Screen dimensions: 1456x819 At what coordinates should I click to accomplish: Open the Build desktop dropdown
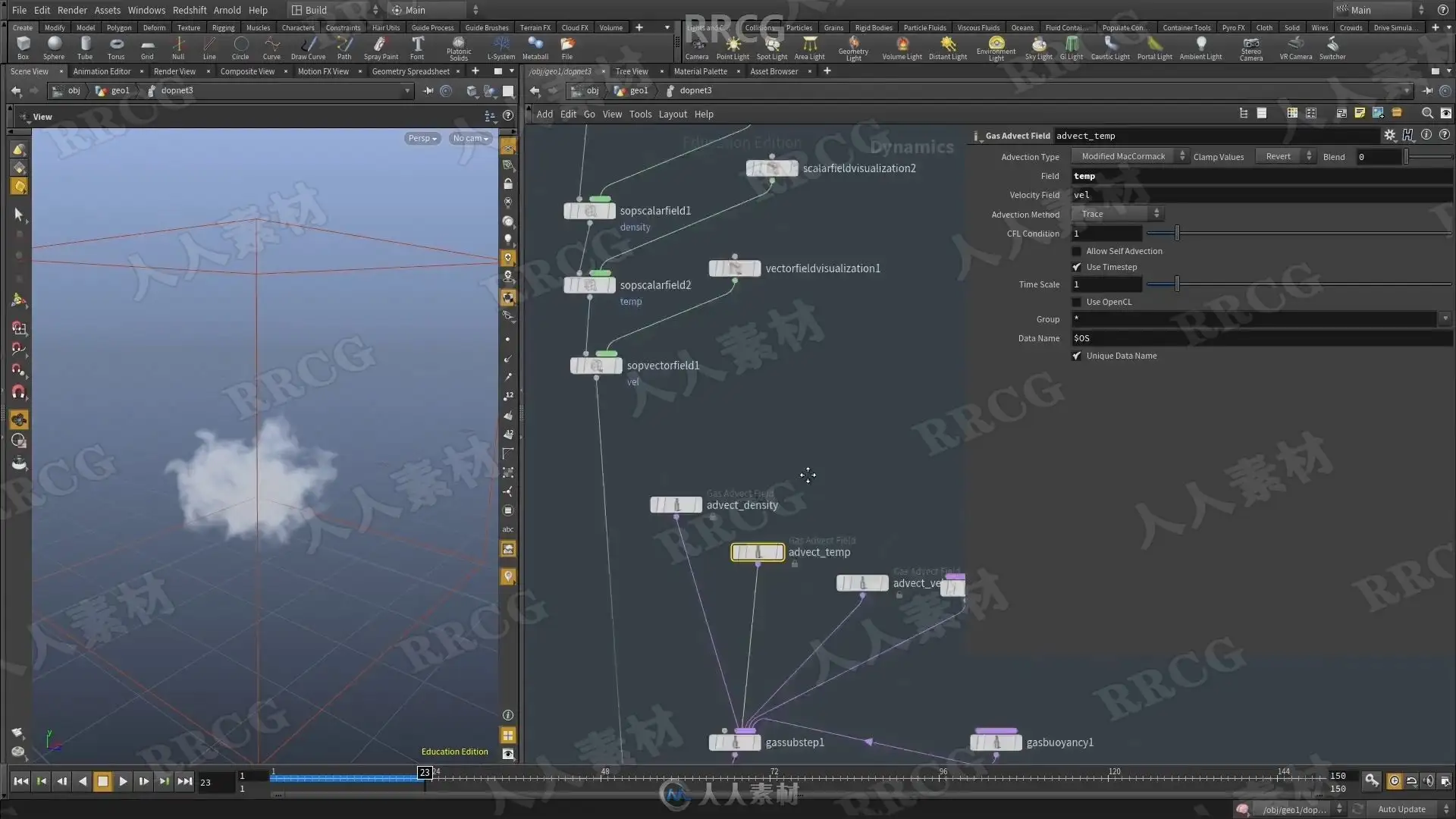tap(335, 10)
